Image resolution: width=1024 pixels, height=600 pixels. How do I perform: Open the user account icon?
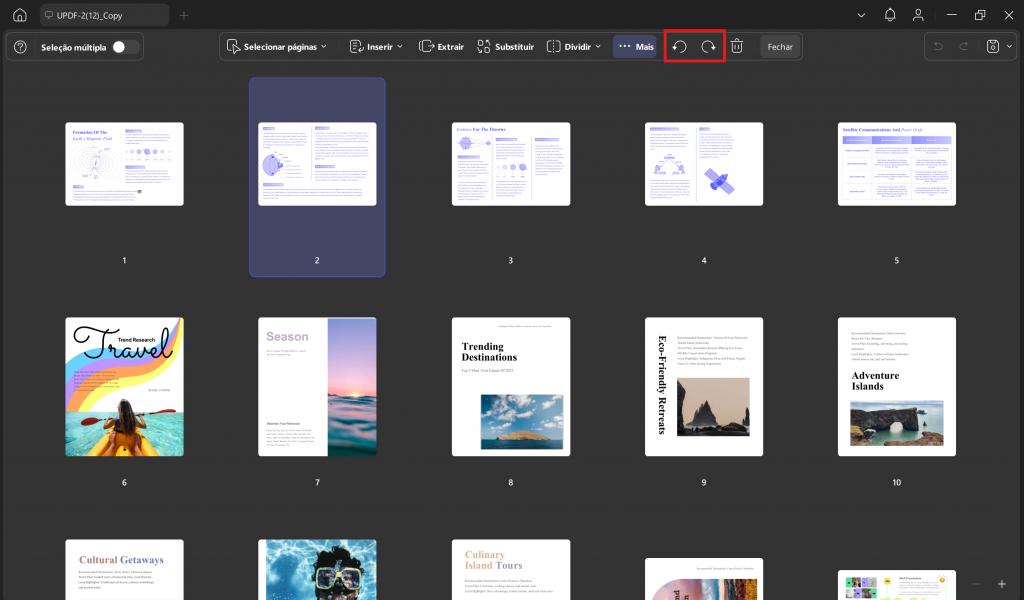coord(918,15)
